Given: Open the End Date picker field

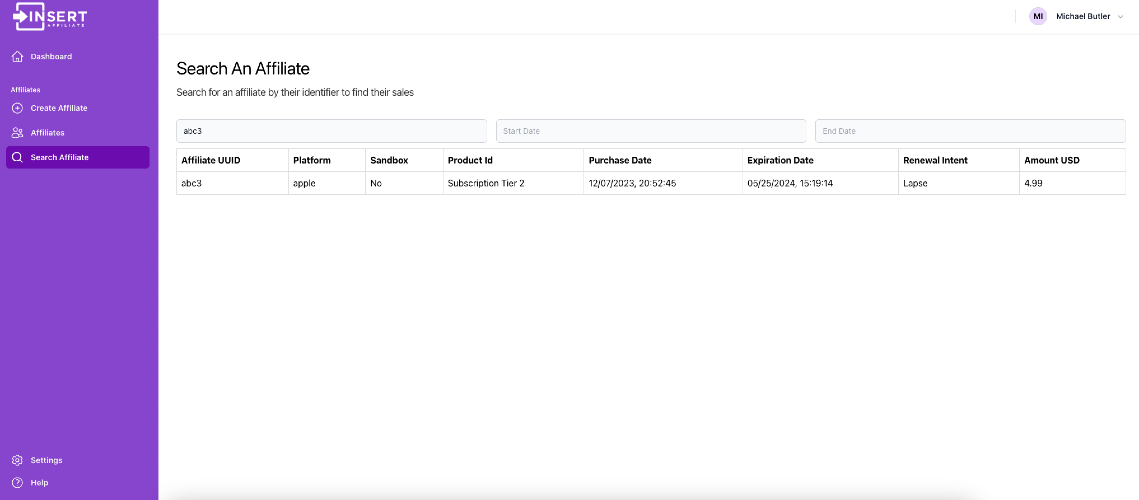Looking at the screenshot, I should (x=970, y=131).
